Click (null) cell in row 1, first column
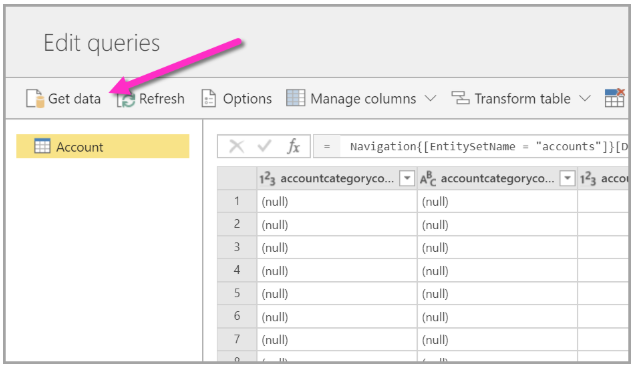Screen dimensions: 633x368 click(x=337, y=201)
